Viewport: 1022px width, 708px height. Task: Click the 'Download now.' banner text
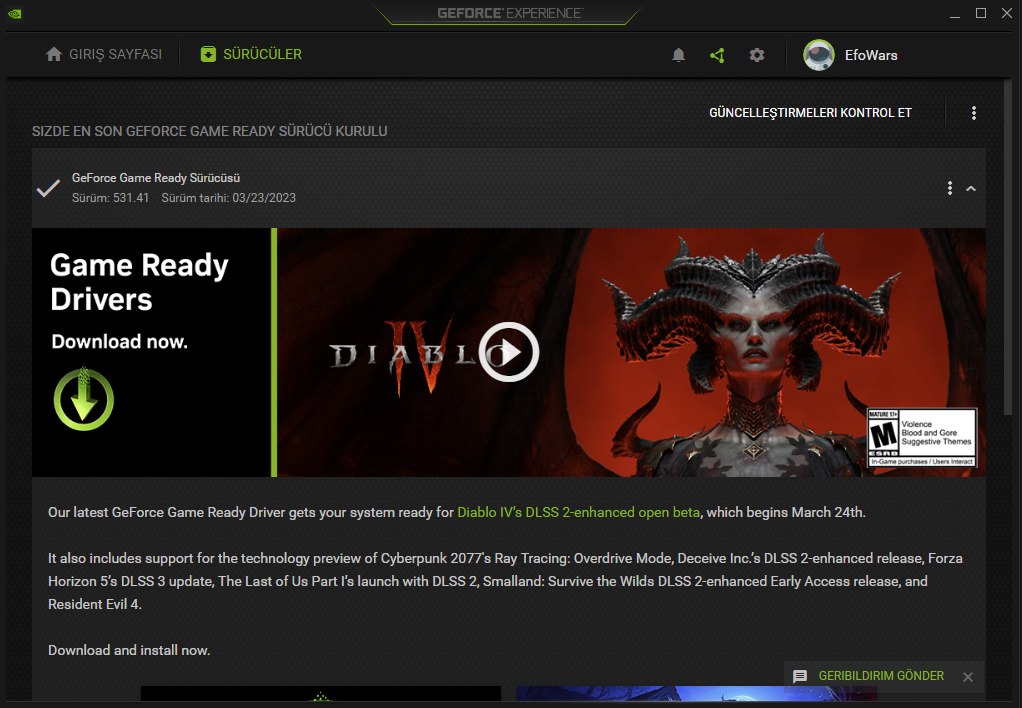[120, 342]
